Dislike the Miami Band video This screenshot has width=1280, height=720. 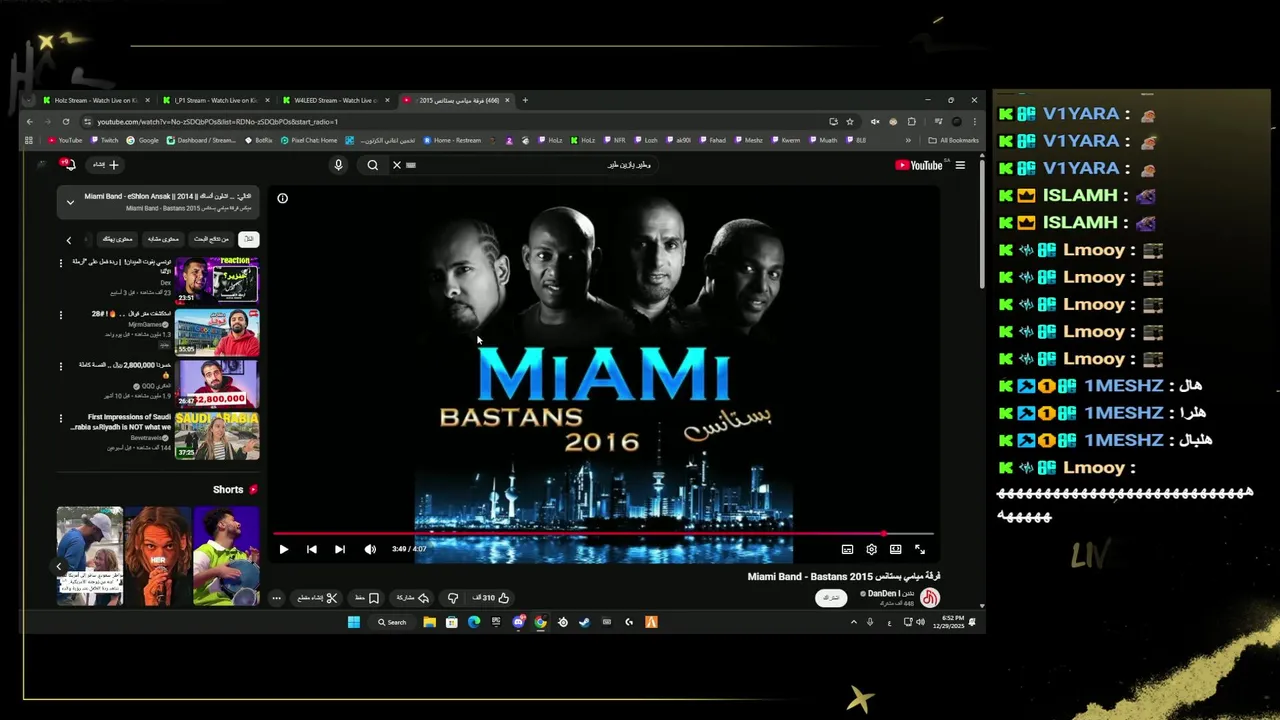[453, 598]
